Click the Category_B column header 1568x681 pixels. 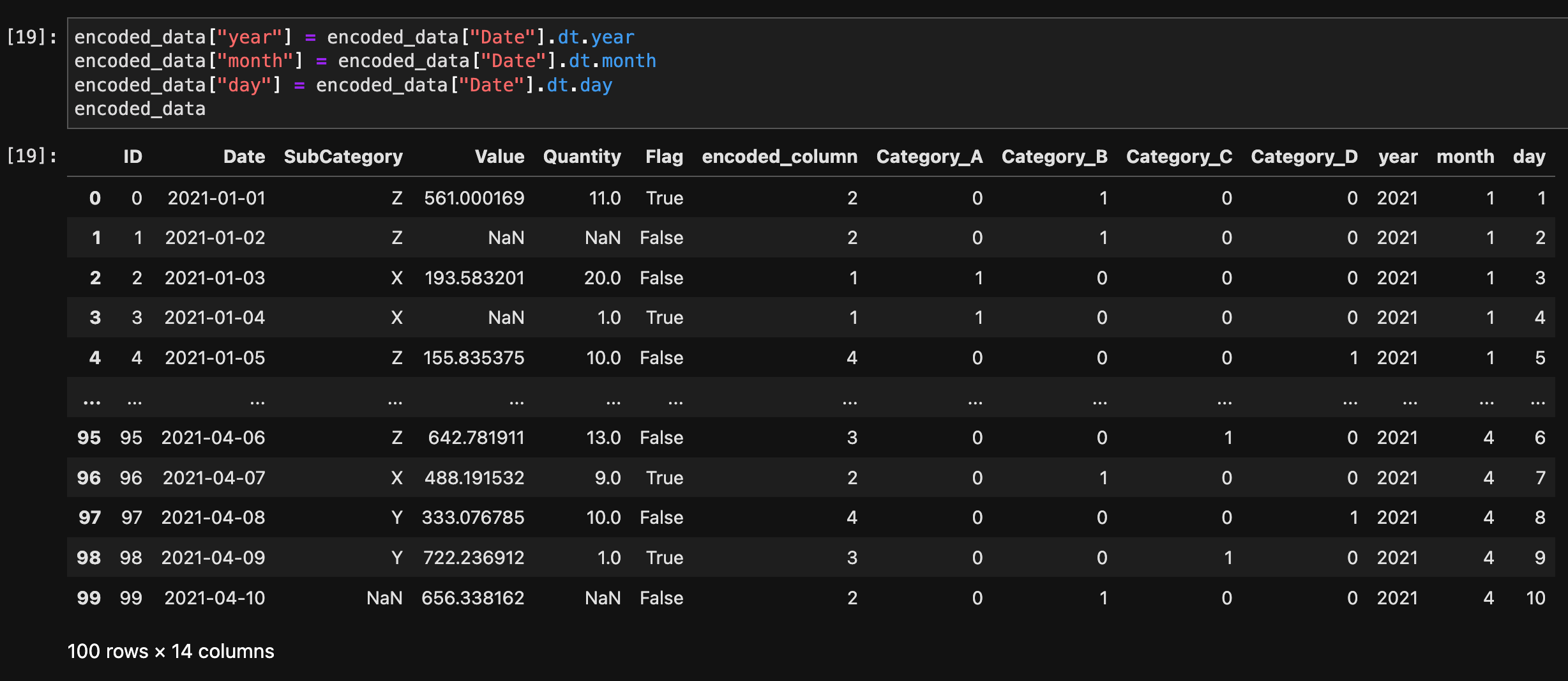click(x=1054, y=157)
